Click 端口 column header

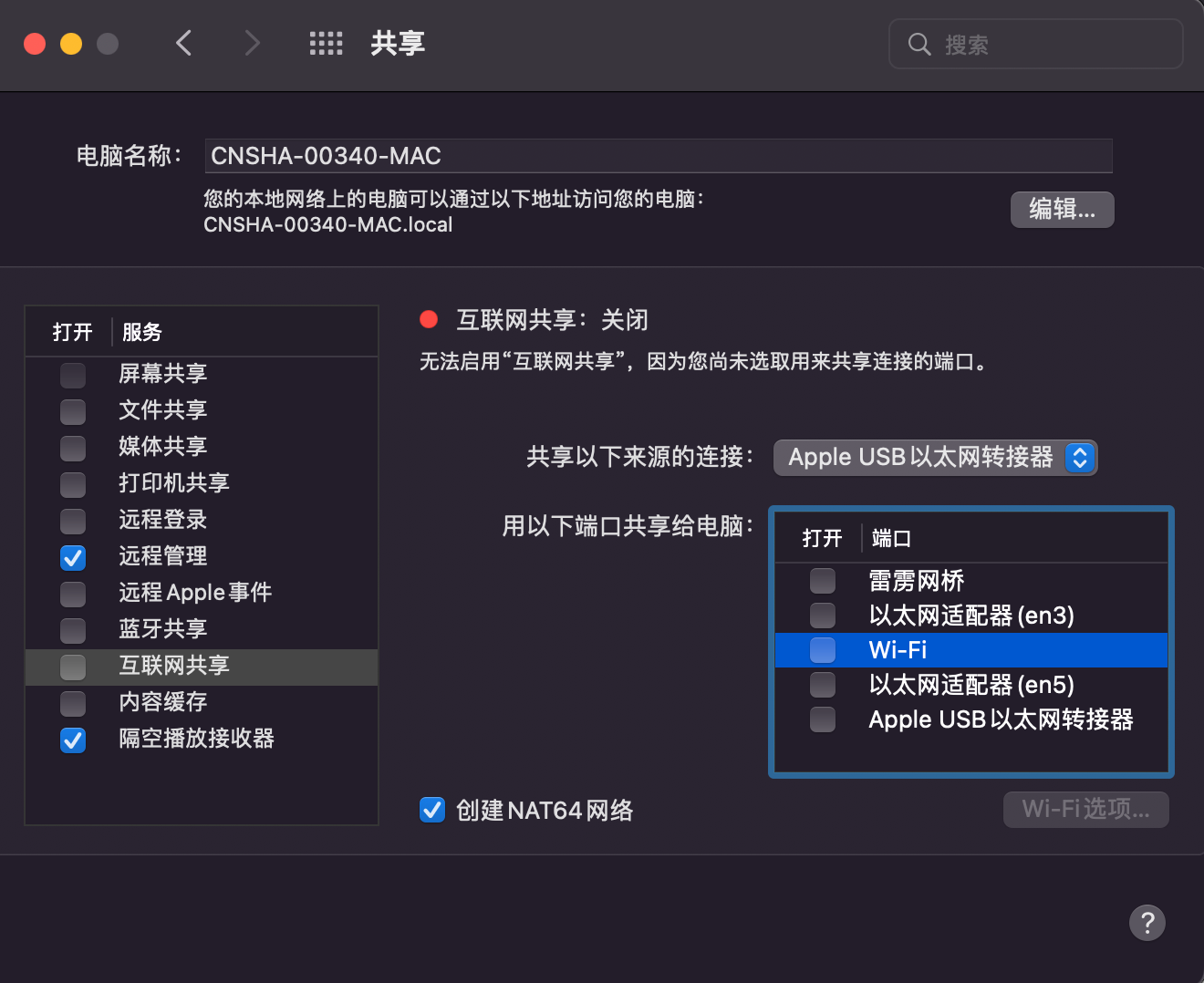pyautogui.click(x=891, y=538)
